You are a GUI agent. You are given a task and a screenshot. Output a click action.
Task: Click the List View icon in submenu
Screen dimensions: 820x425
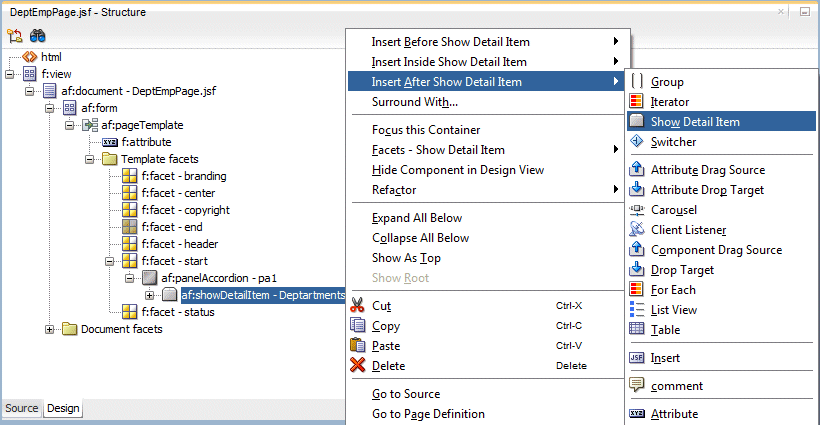636,309
